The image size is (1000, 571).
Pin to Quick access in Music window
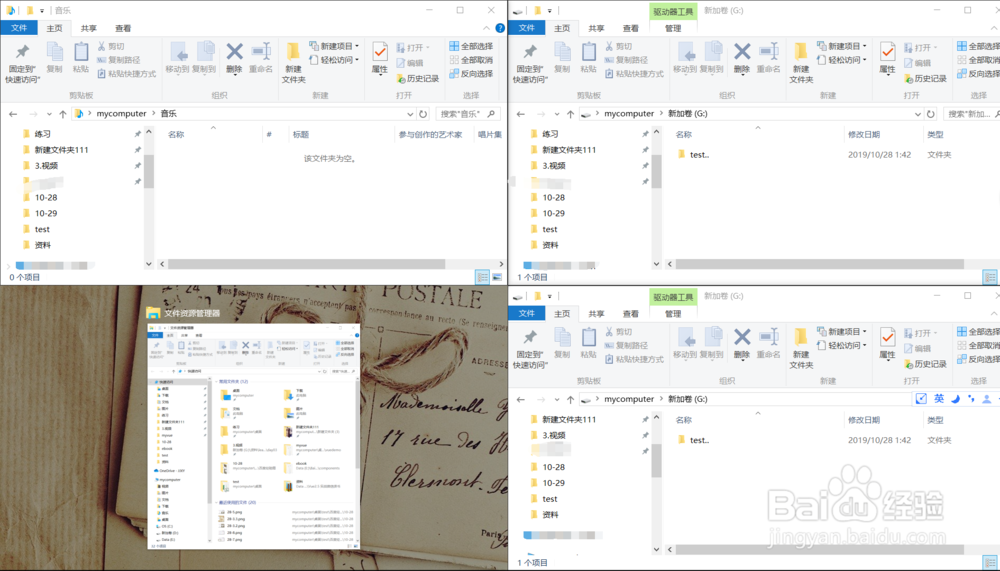pos(22,63)
